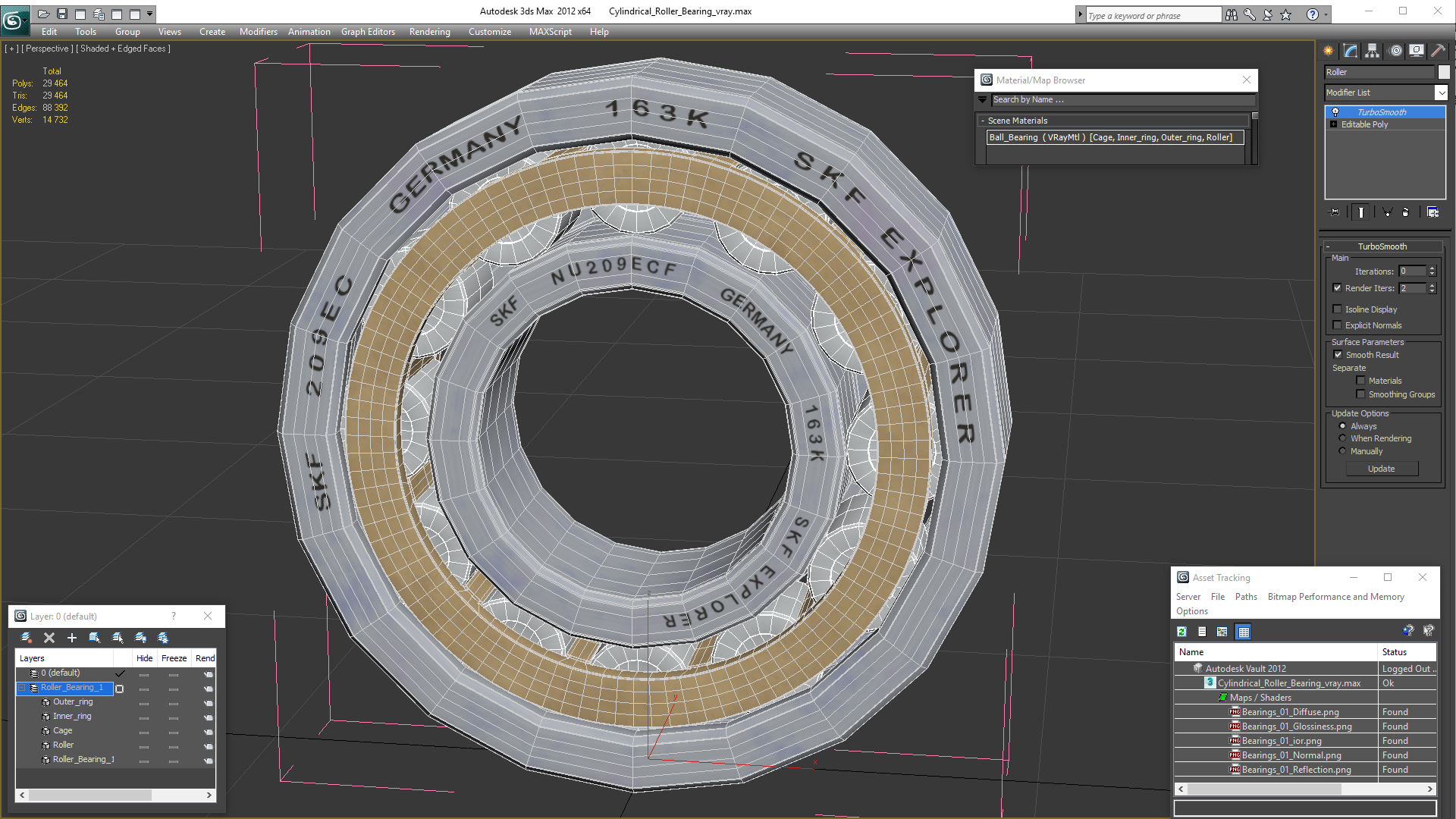The image size is (1456, 819).
Task: Click Highlight Selected Objects' Layers icon
Action: (x=118, y=638)
